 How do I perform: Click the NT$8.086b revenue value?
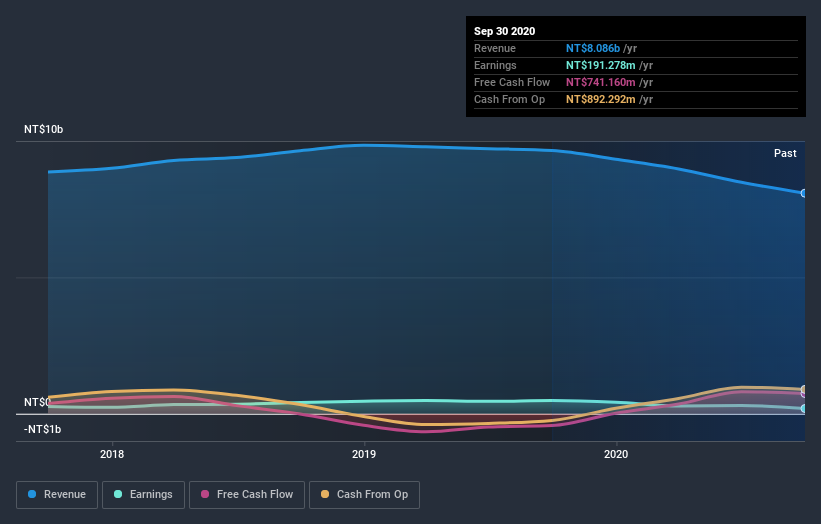(593, 48)
